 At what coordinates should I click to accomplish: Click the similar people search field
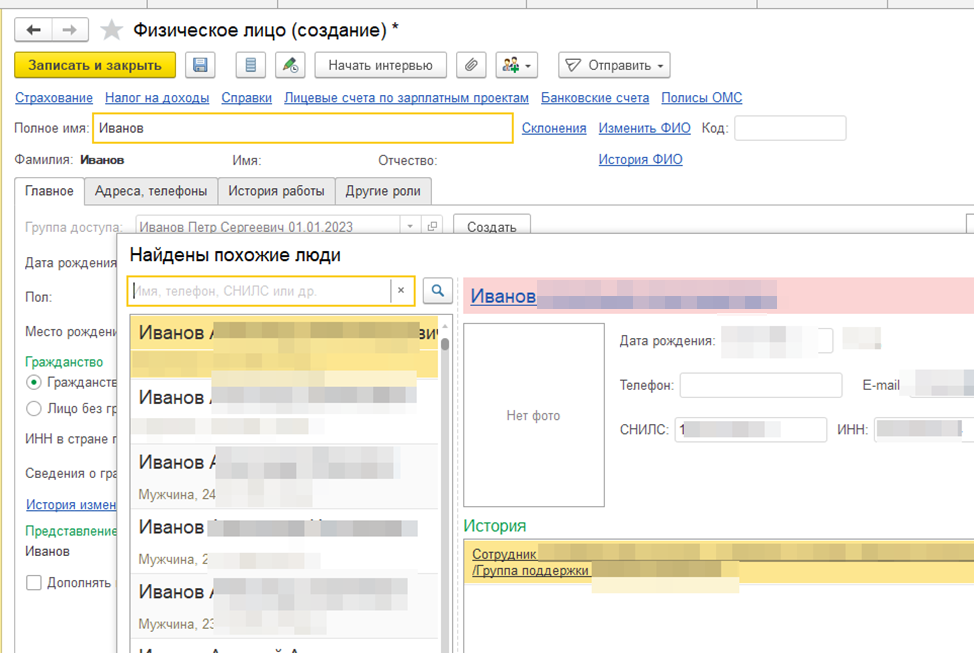260,291
